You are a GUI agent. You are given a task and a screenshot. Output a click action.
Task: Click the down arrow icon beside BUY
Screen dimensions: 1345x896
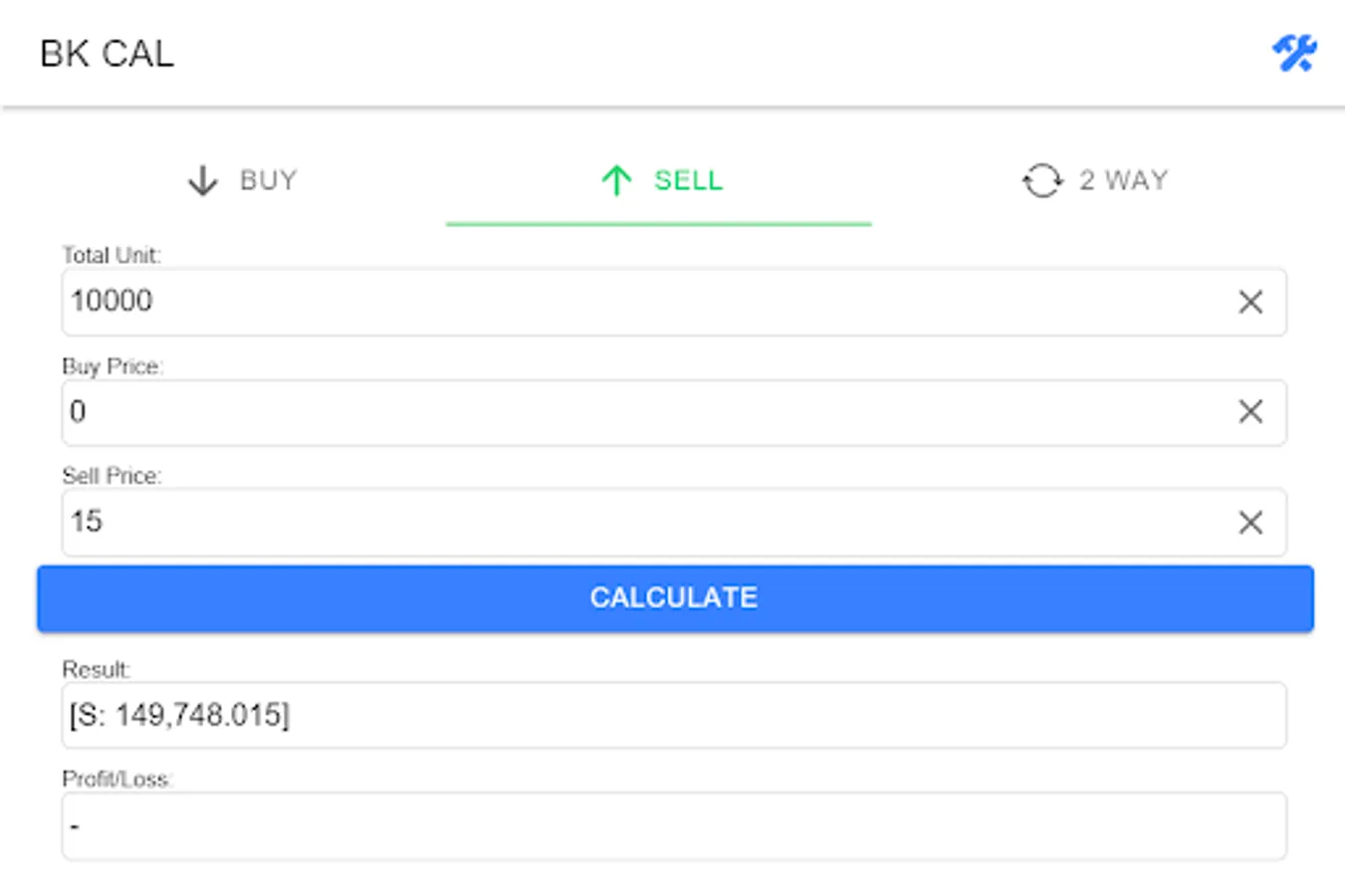(203, 181)
